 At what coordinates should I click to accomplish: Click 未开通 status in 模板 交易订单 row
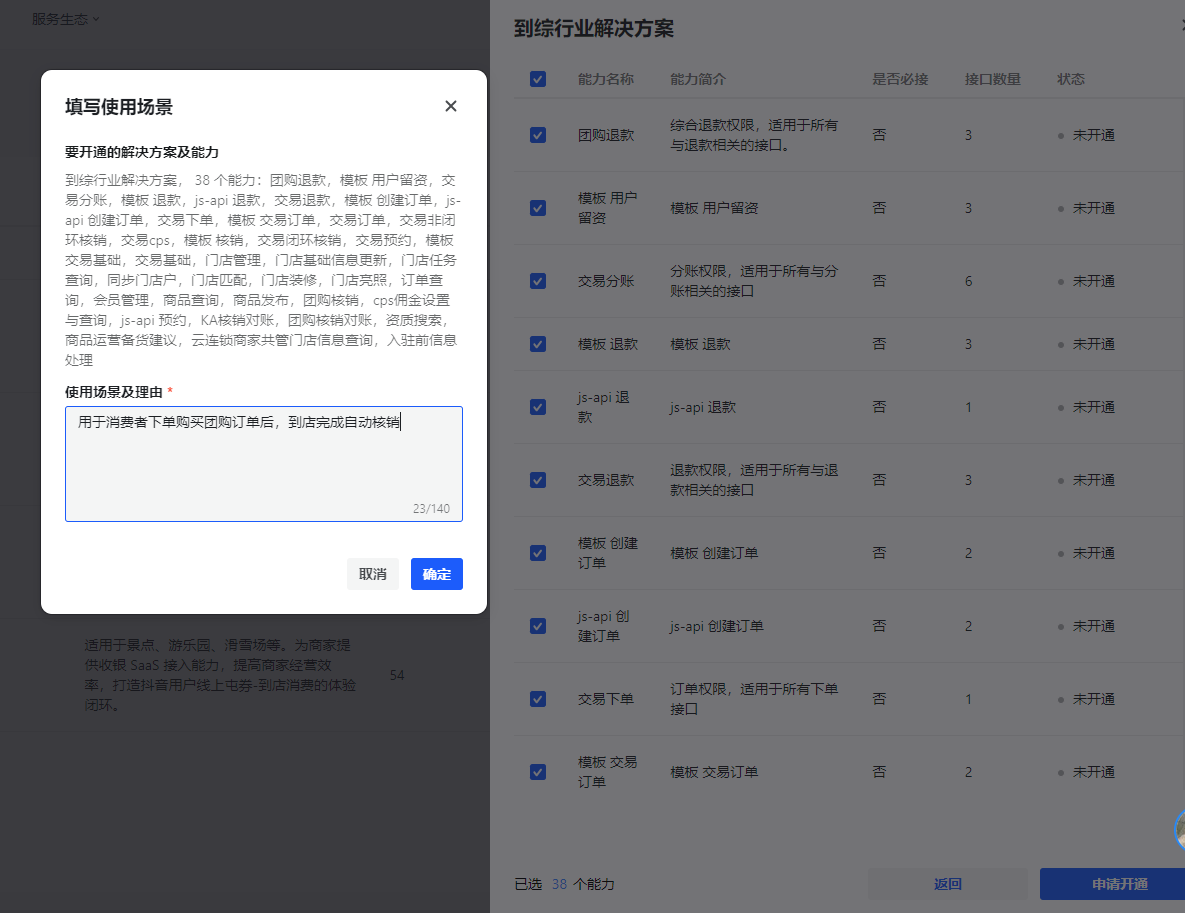click(1094, 772)
